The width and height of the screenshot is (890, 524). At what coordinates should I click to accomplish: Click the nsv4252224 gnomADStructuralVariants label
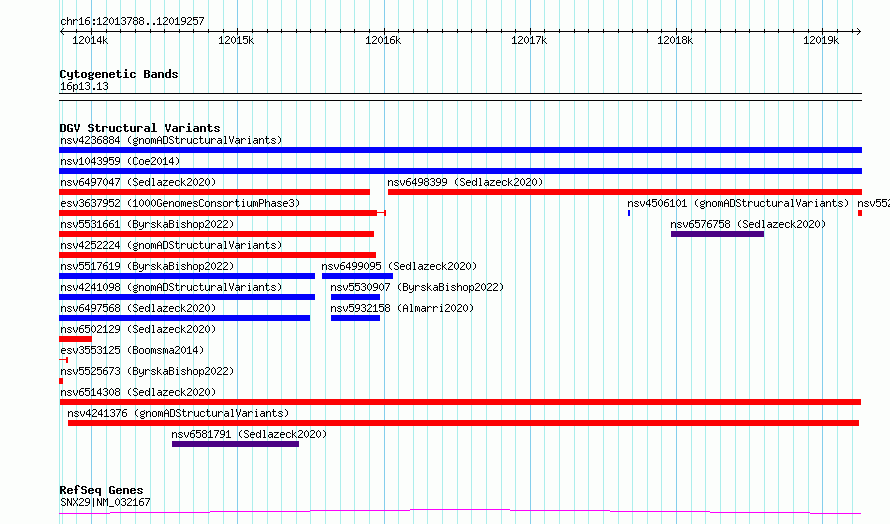171,245
